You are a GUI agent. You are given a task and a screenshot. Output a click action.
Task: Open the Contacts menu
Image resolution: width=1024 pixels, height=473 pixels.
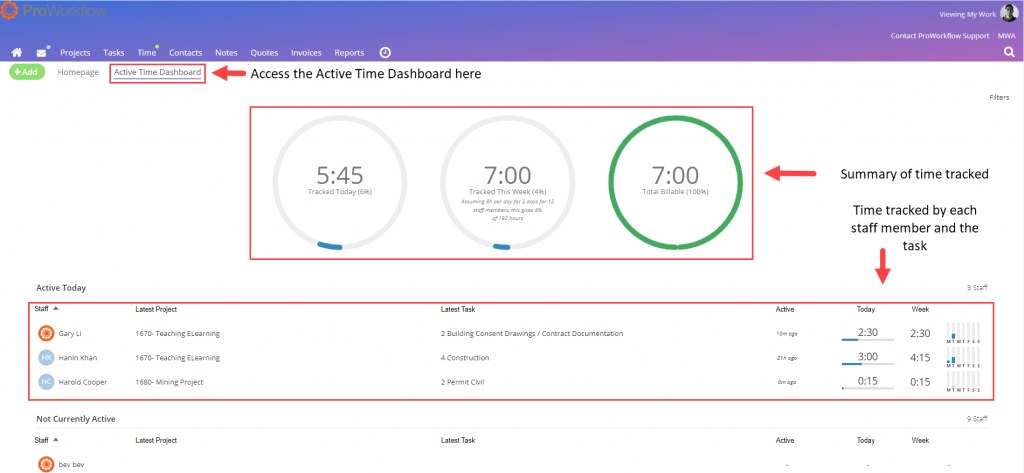click(185, 53)
